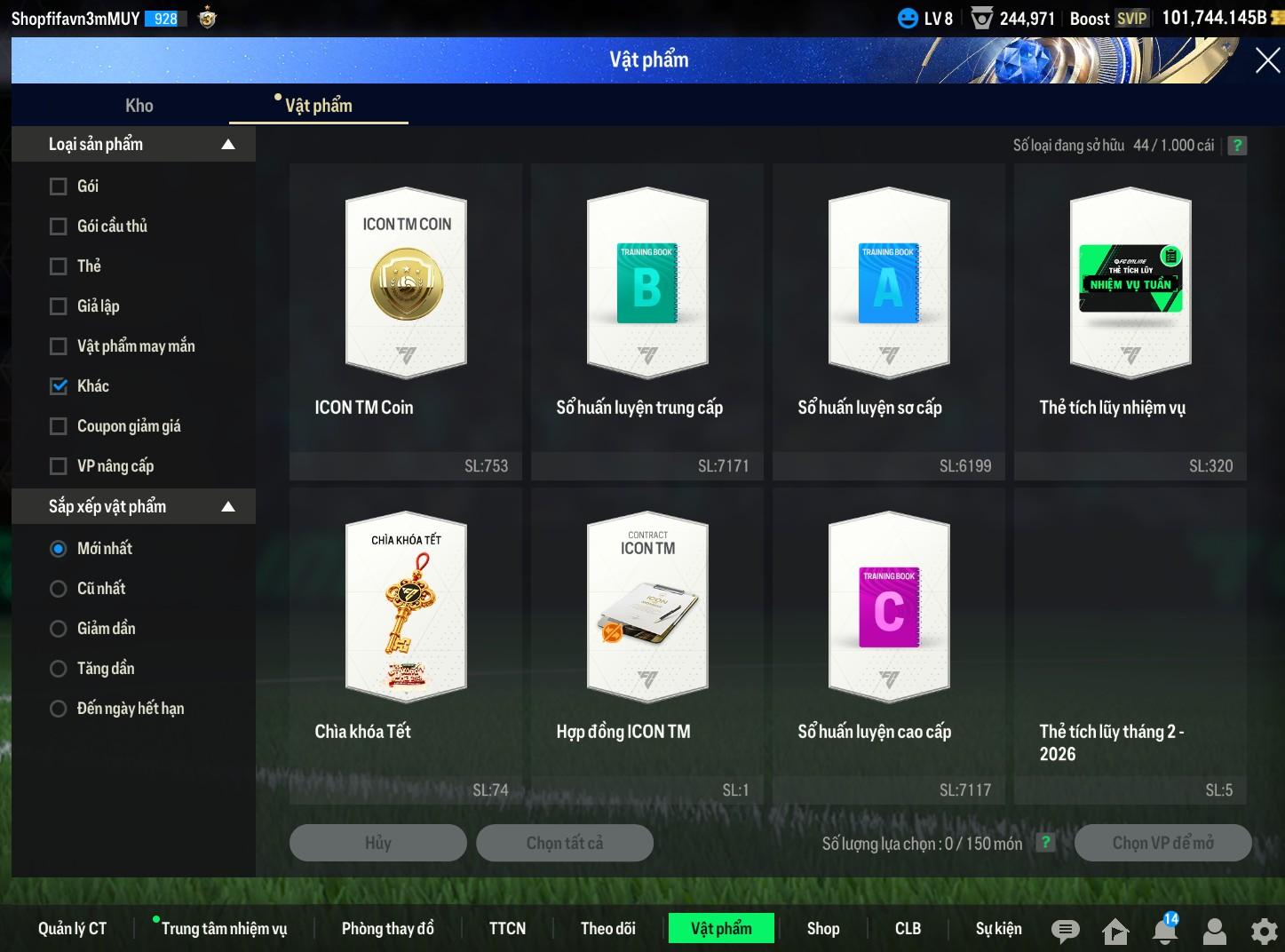This screenshot has width=1285, height=952.
Task: Open the settings gear icon
Action: click(x=1264, y=930)
